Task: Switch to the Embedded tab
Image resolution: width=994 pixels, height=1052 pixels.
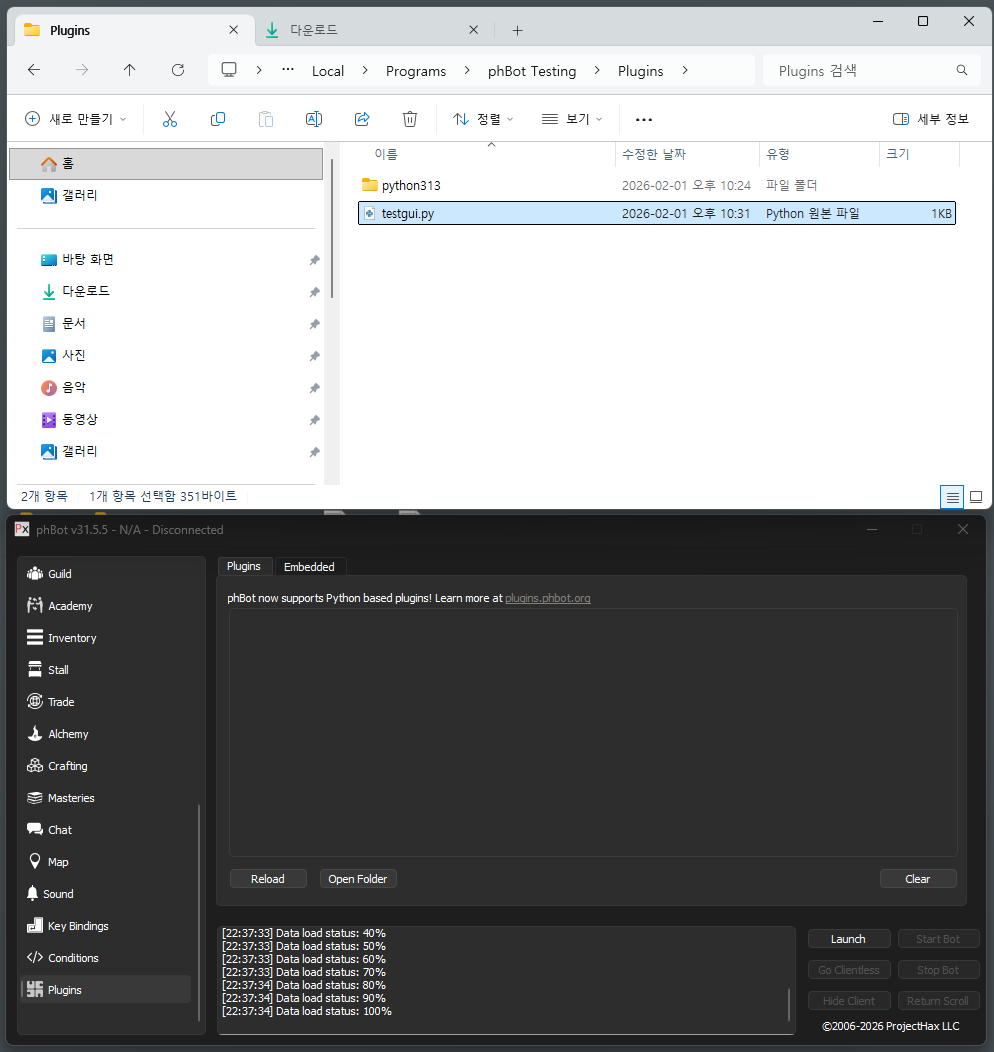Action: click(x=309, y=567)
